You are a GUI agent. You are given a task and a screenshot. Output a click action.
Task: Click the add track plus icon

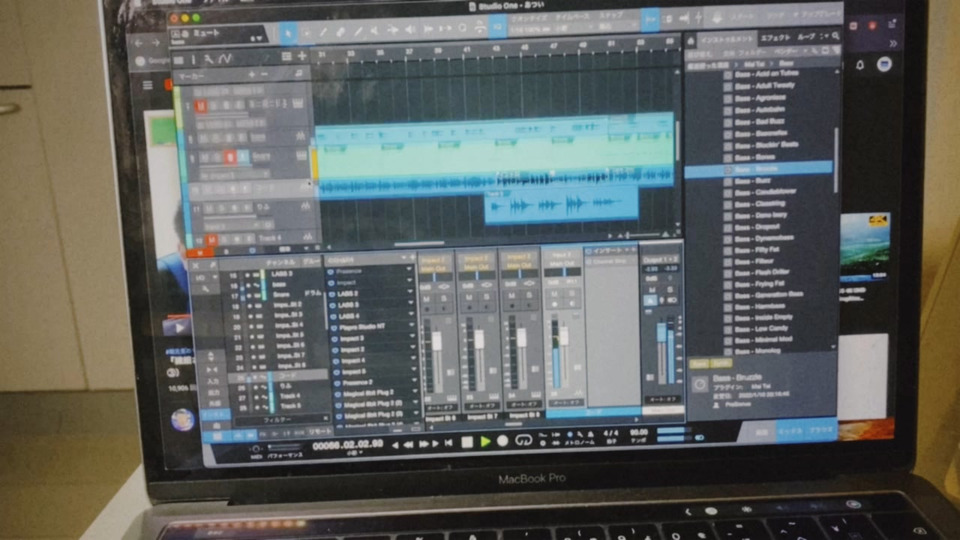click(x=302, y=56)
